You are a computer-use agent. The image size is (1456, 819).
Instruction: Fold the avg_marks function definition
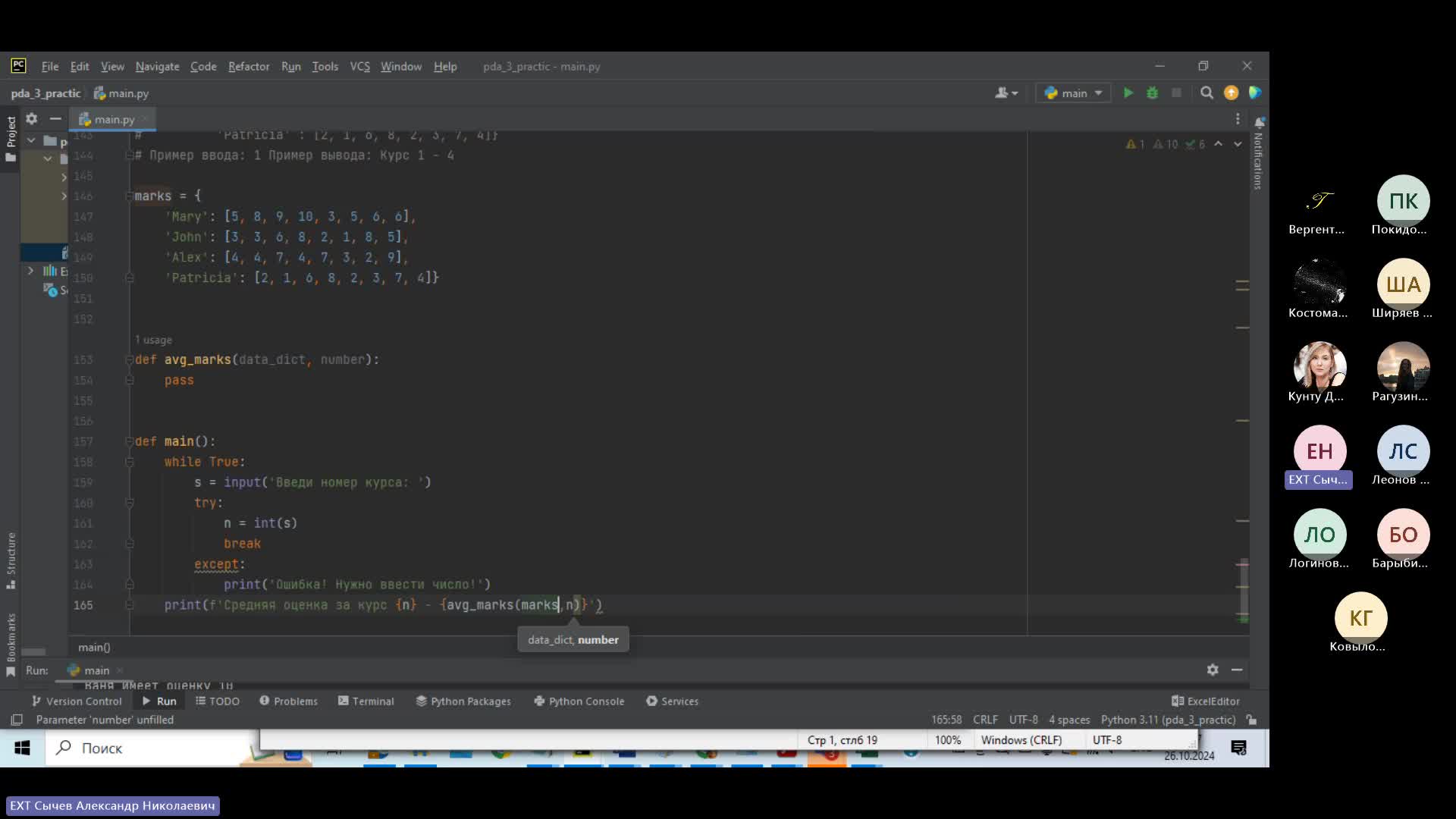coord(129,359)
